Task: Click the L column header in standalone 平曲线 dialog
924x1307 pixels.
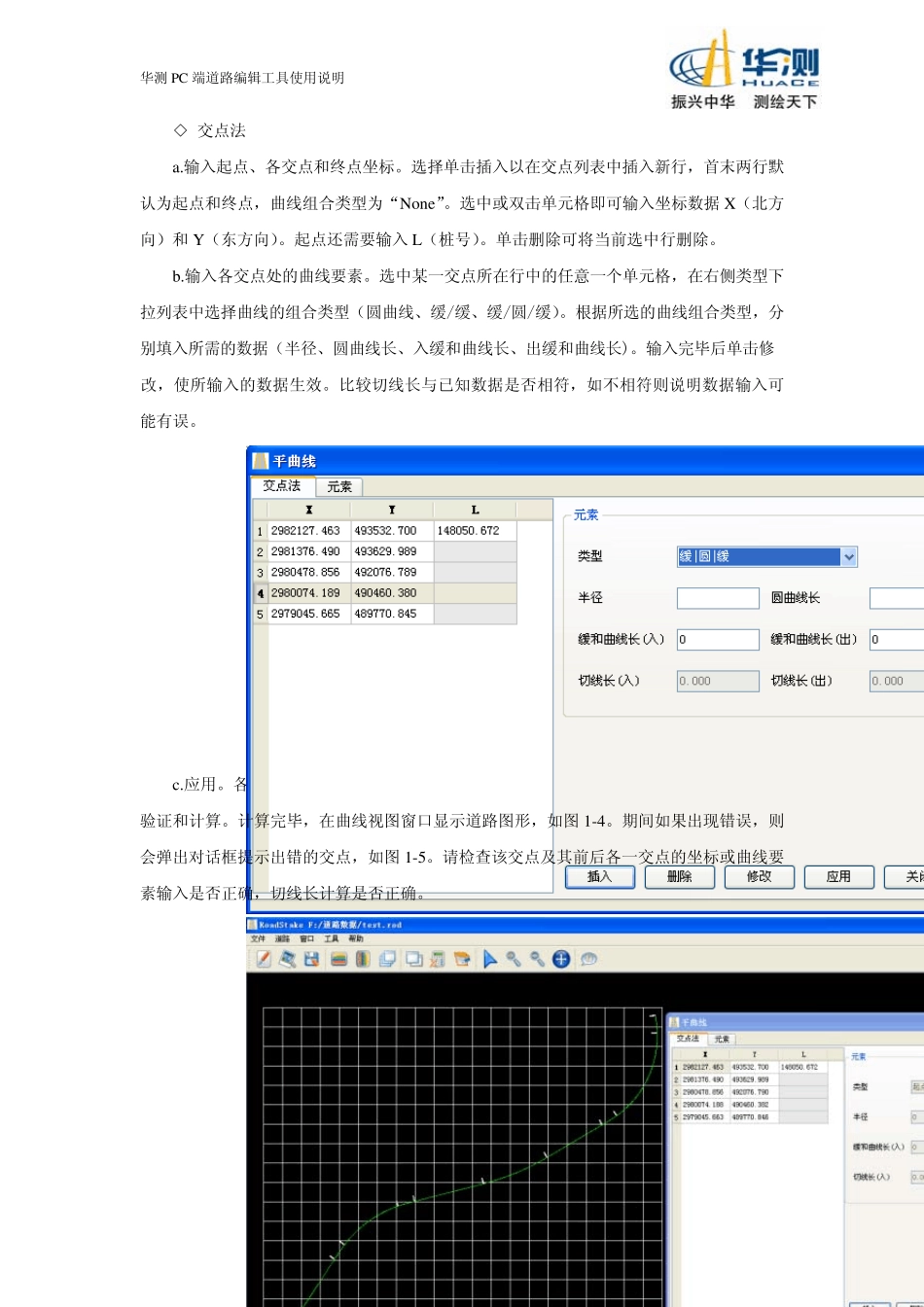Action: [475, 510]
